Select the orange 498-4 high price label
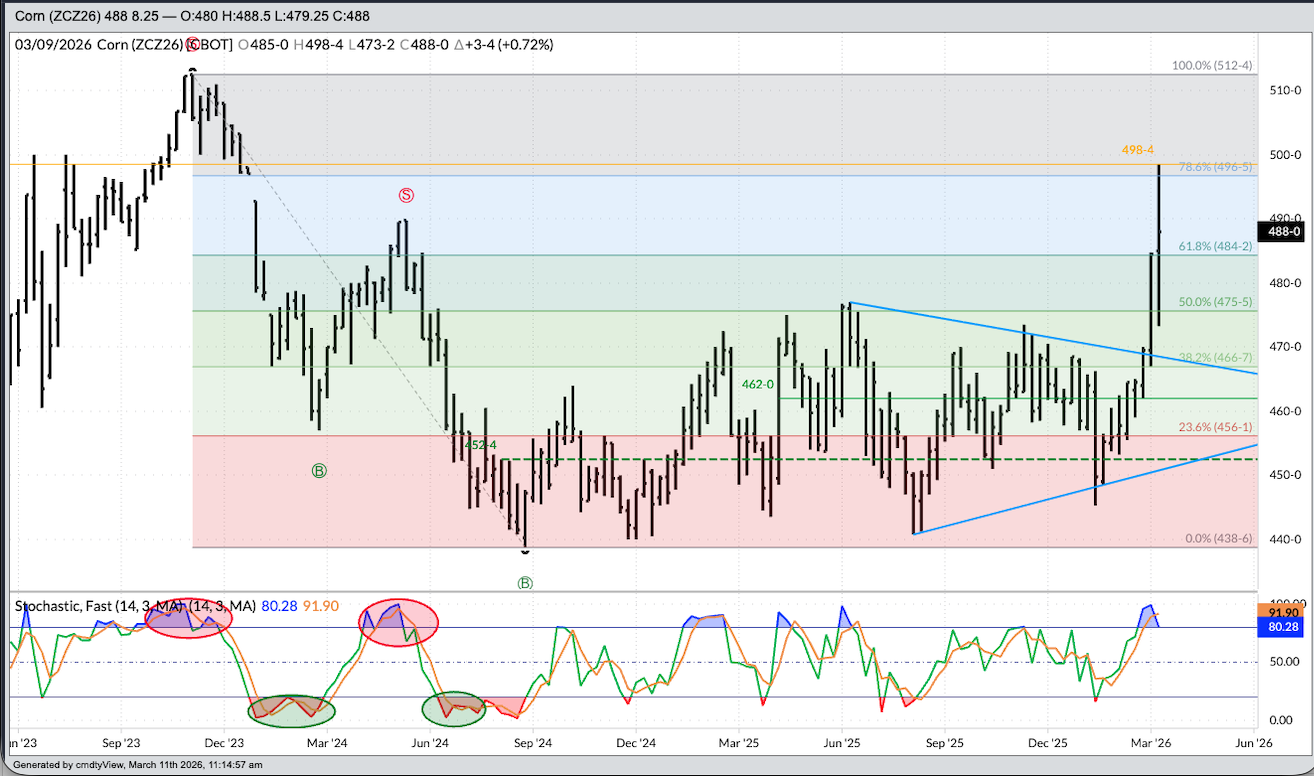1314x776 pixels. [1138, 149]
